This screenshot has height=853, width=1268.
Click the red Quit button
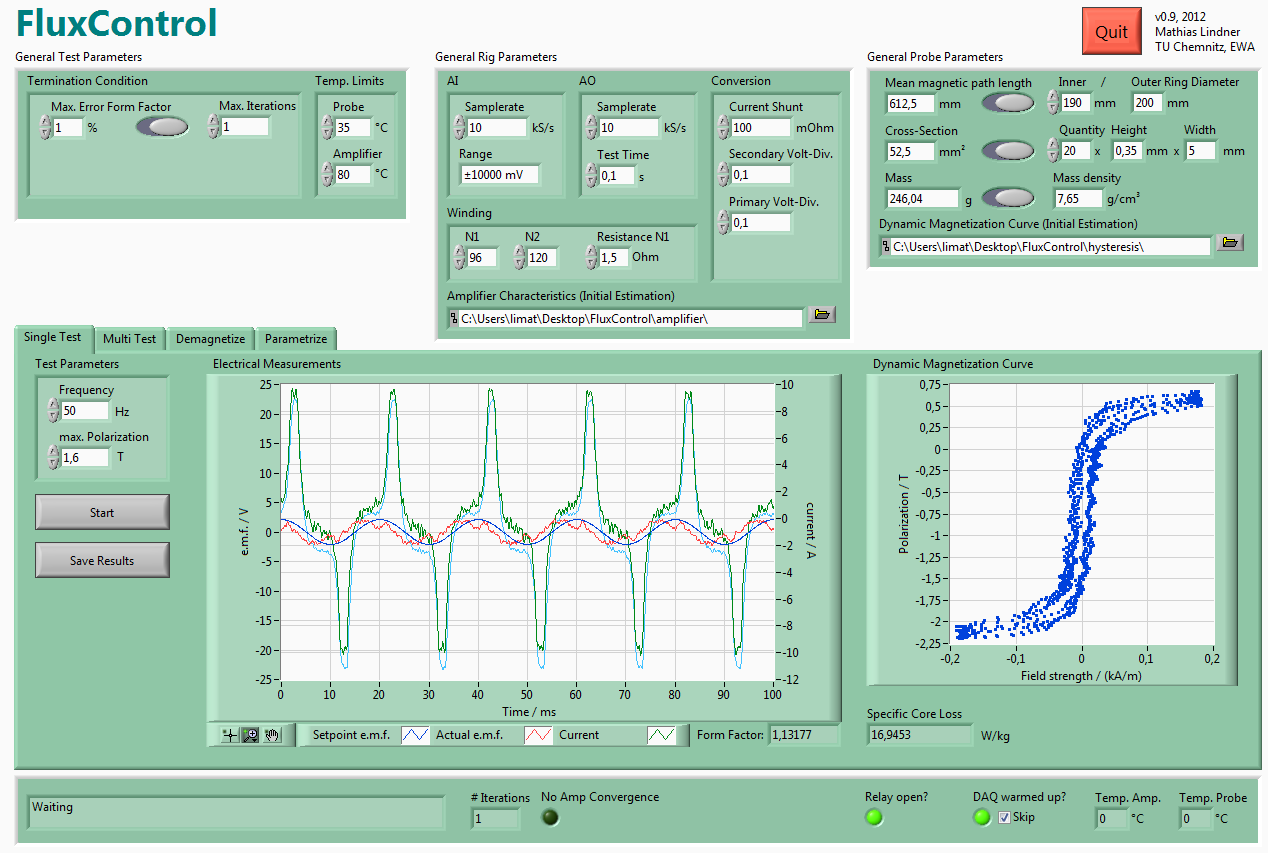[1111, 32]
